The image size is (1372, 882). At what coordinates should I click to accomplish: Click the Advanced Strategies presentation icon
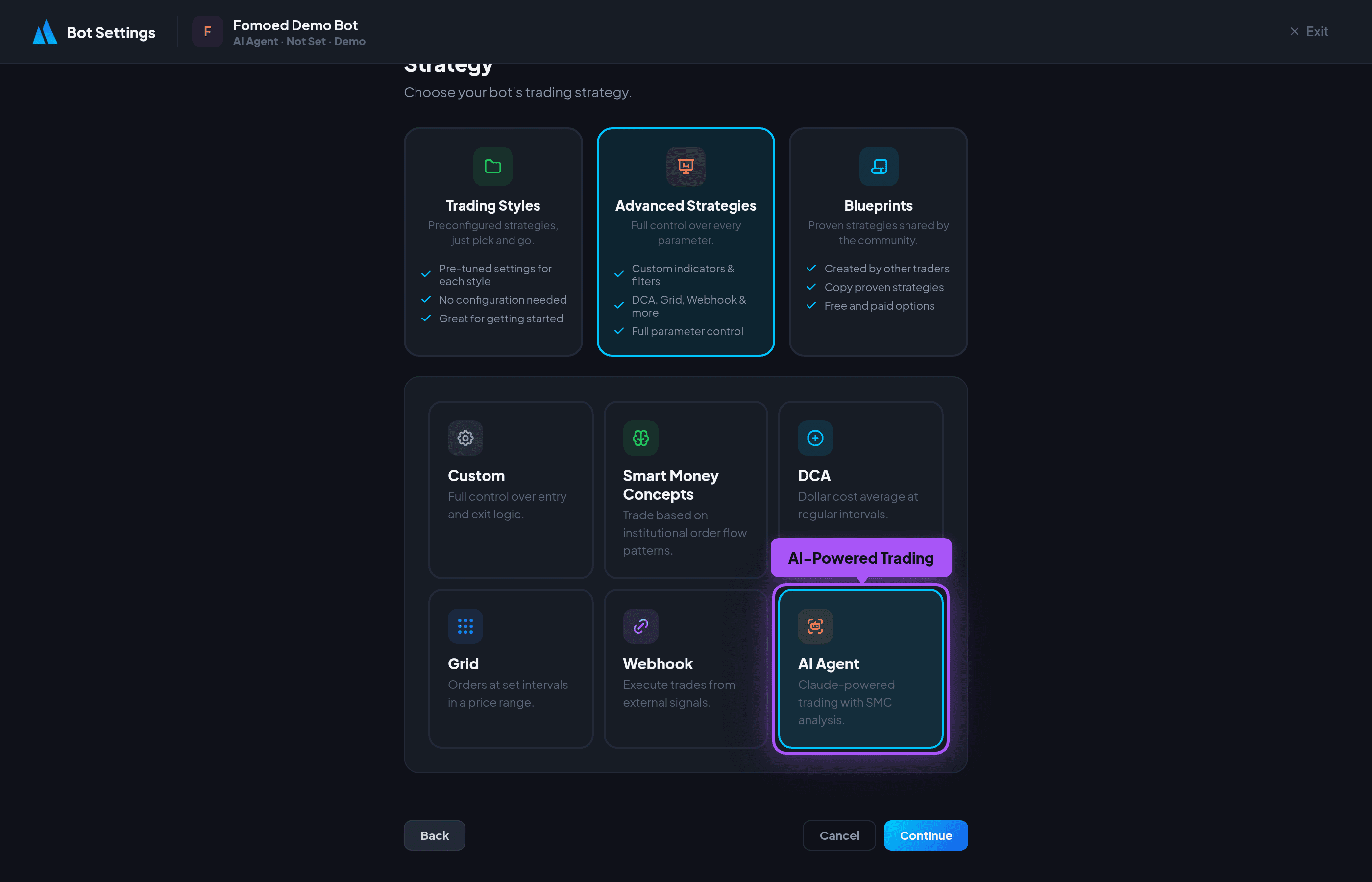[x=686, y=167]
